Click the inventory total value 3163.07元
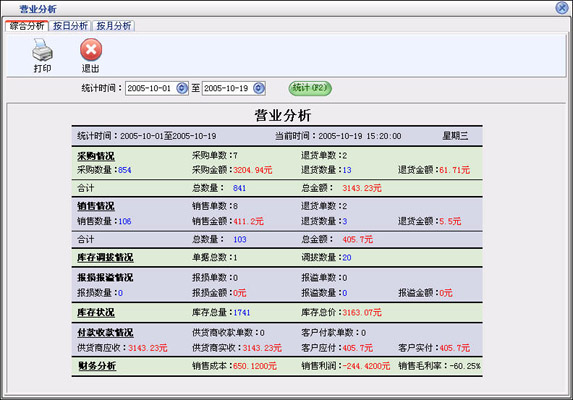The width and height of the screenshot is (573, 400). pos(362,313)
